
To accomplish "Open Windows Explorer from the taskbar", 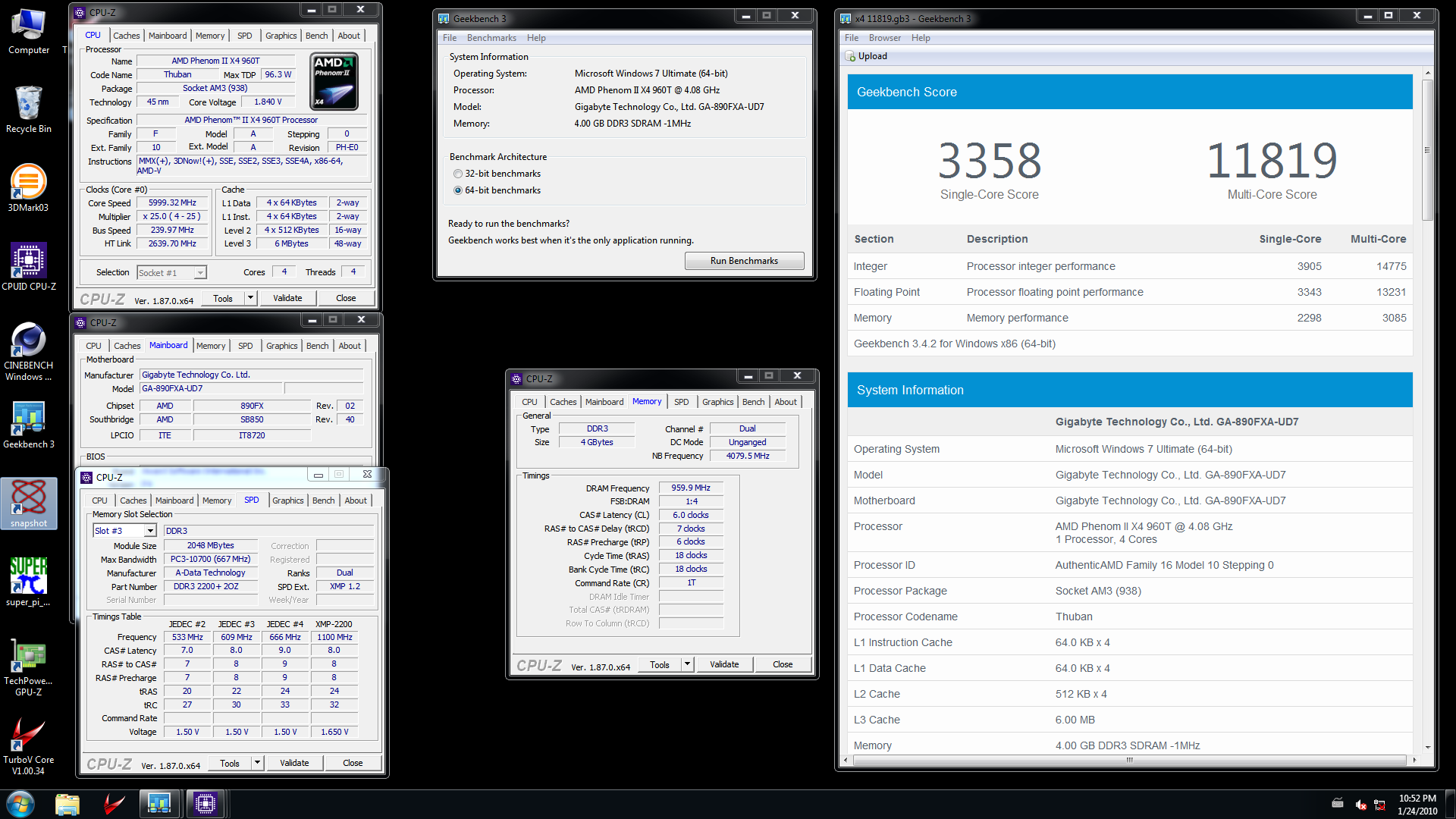I will [67, 804].
